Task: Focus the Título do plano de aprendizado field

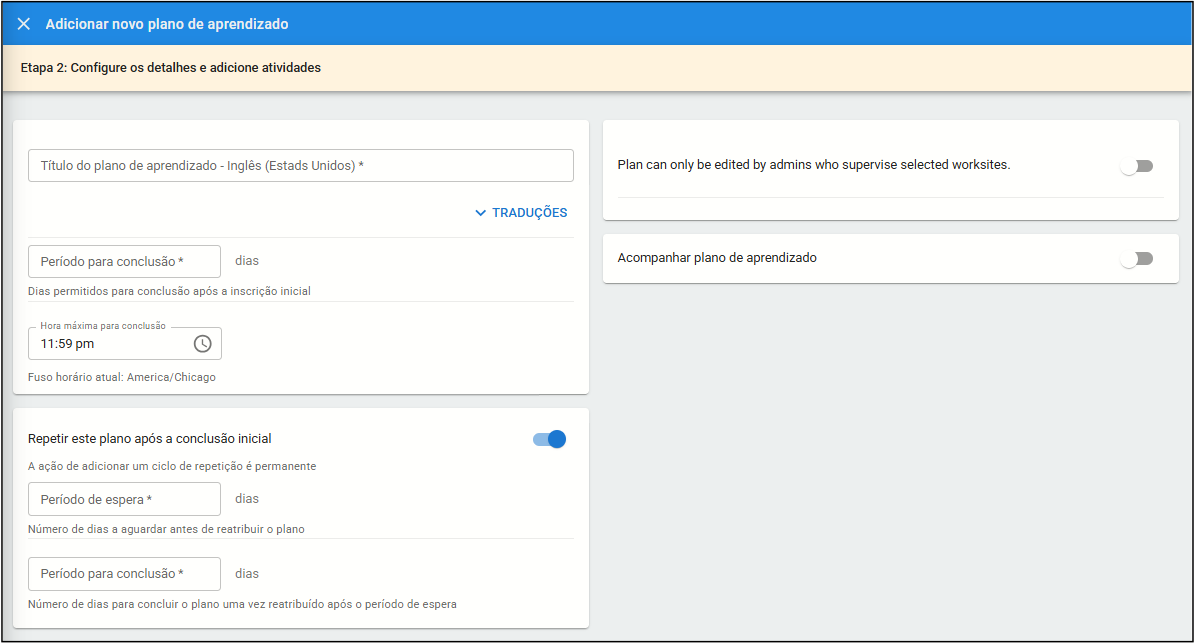Action: pyautogui.click(x=300, y=166)
